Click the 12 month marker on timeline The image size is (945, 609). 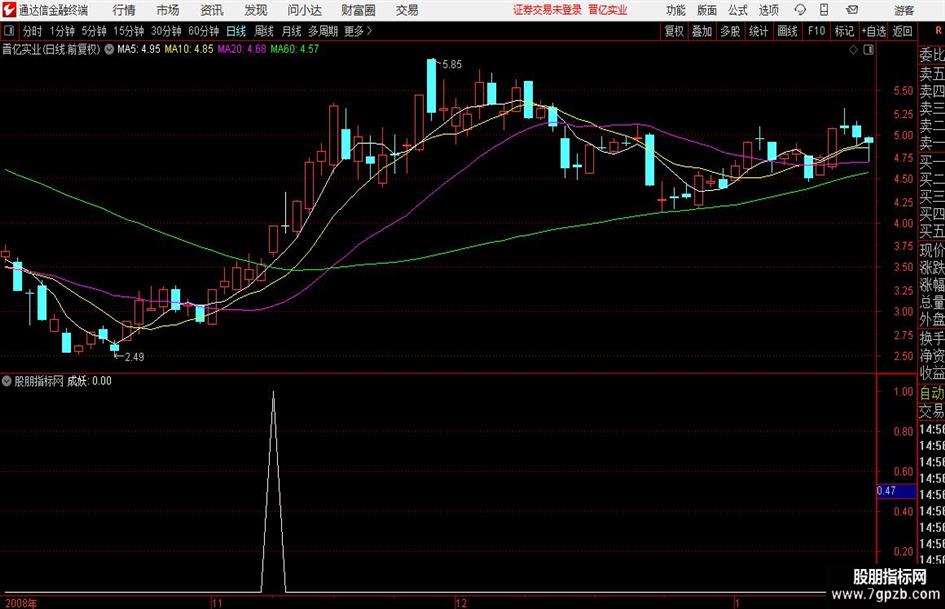click(460, 603)
